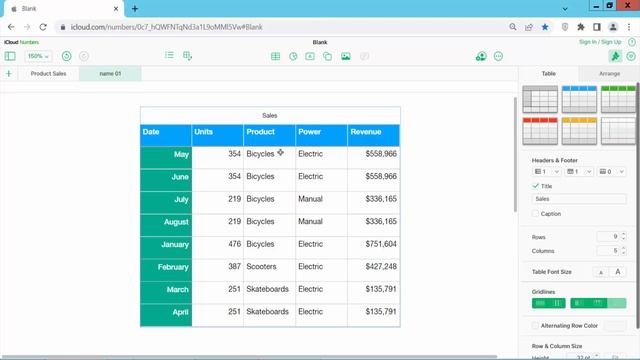Screen dimensions: 640x360
Task: Click the Rows stepper arrows
Action: coord(623,236)
